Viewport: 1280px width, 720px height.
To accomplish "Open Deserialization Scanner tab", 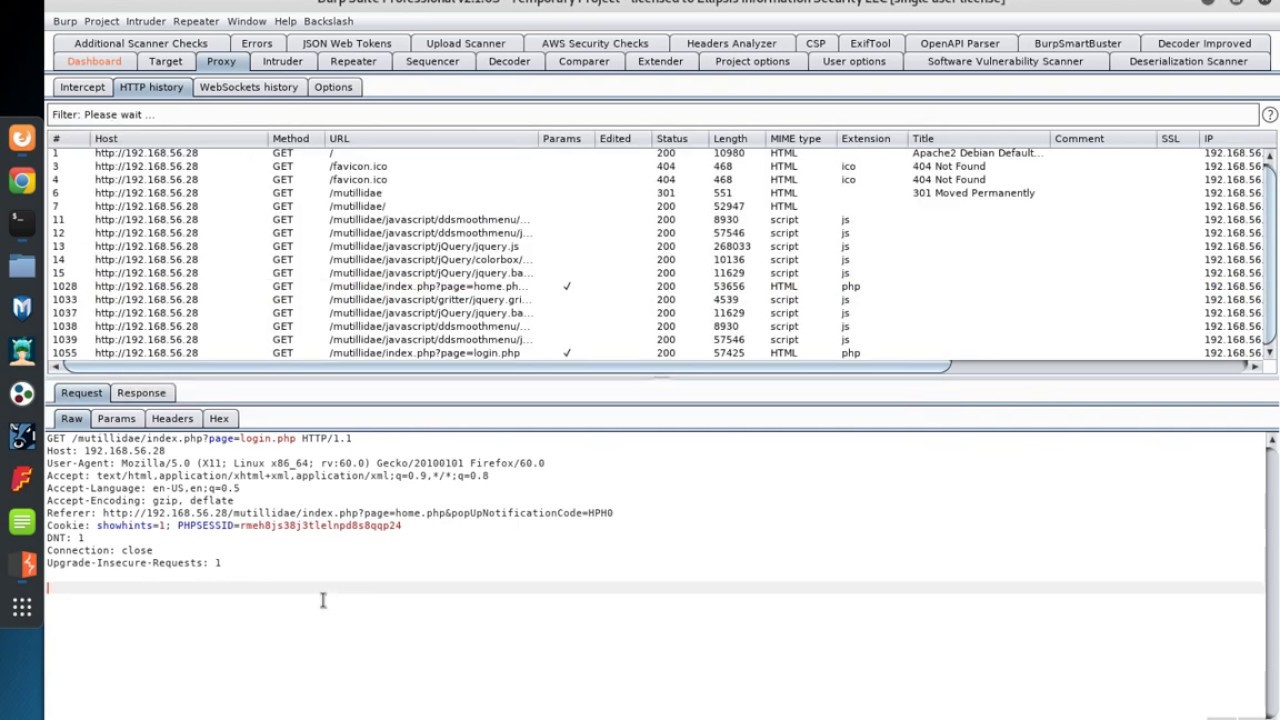I will click(x=1188, y=62).
